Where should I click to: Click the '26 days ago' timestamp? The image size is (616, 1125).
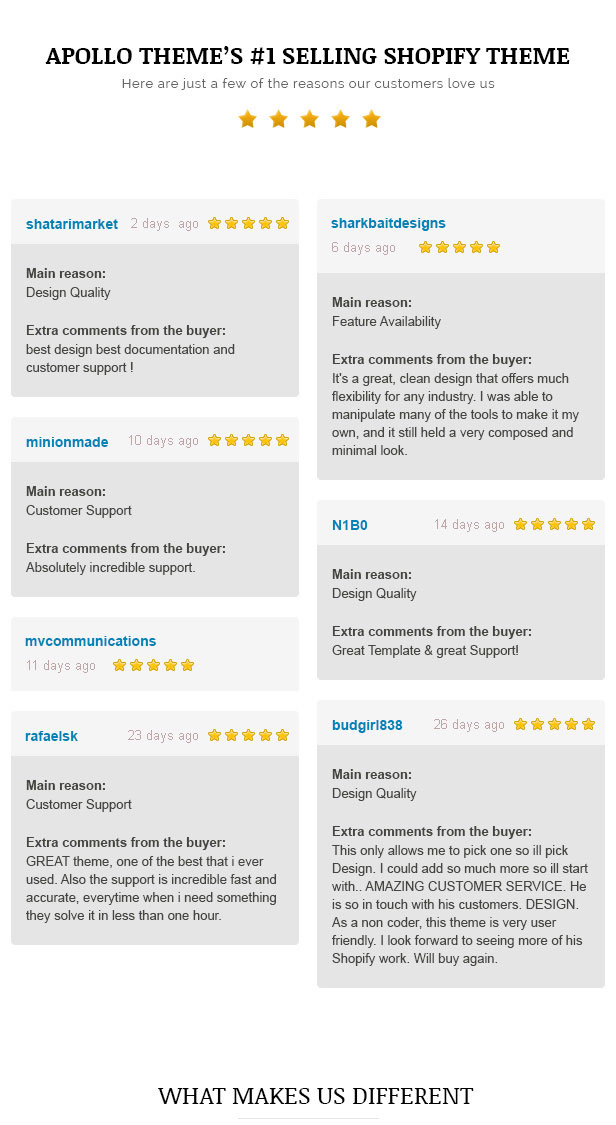469,725
